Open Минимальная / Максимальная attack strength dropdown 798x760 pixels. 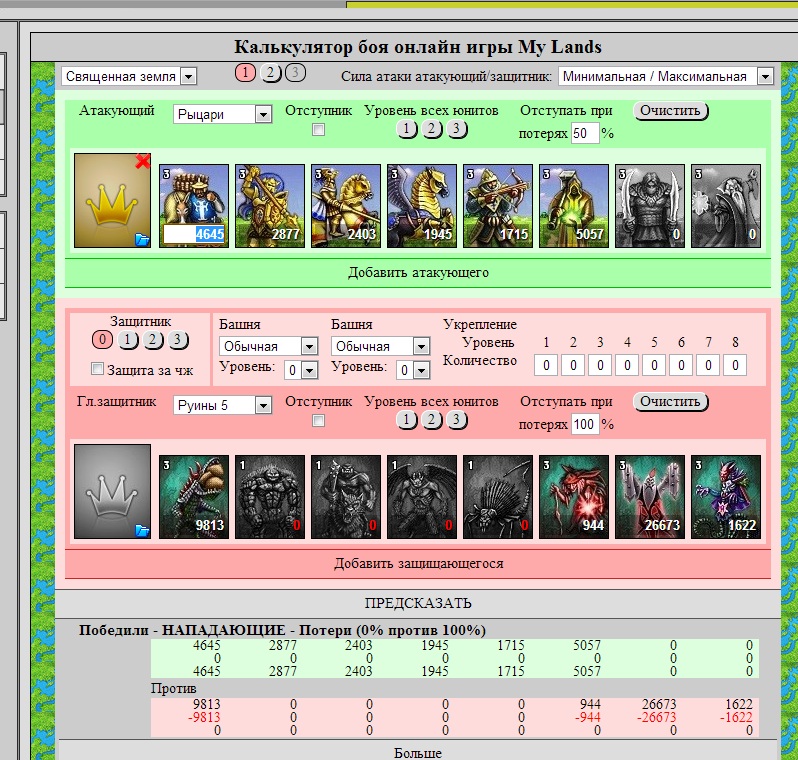tap(666, 76)
